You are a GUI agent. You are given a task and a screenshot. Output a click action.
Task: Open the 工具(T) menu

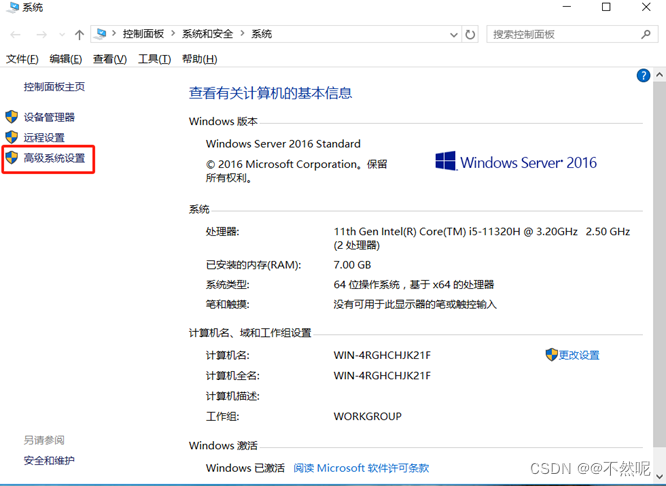pyautogui.click(x=155, y=59)
